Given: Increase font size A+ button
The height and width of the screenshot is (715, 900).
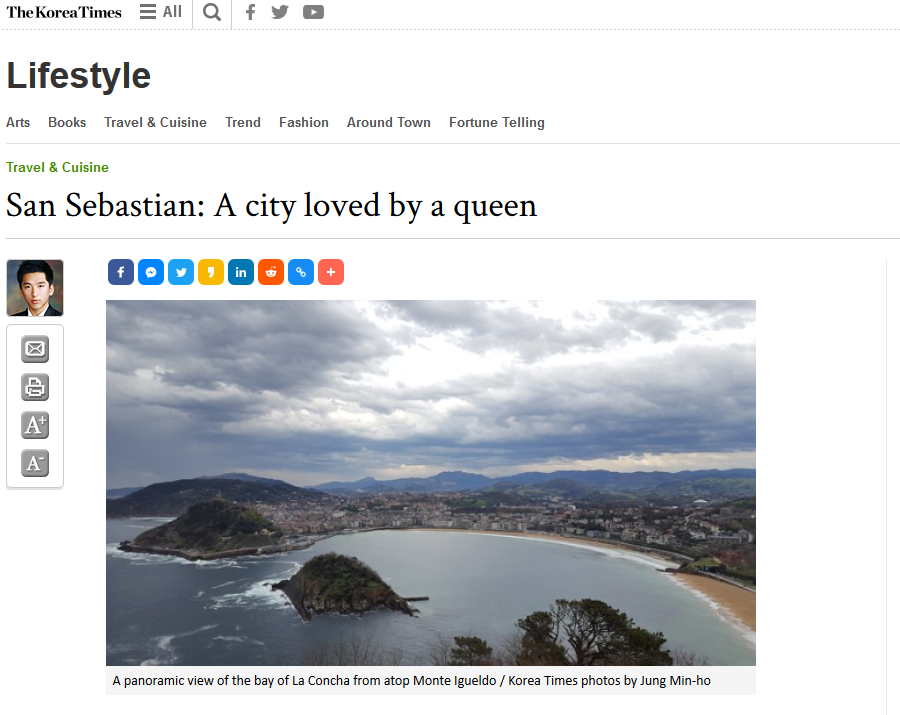Looking at the screenshot, I should (x=35, y=425).
